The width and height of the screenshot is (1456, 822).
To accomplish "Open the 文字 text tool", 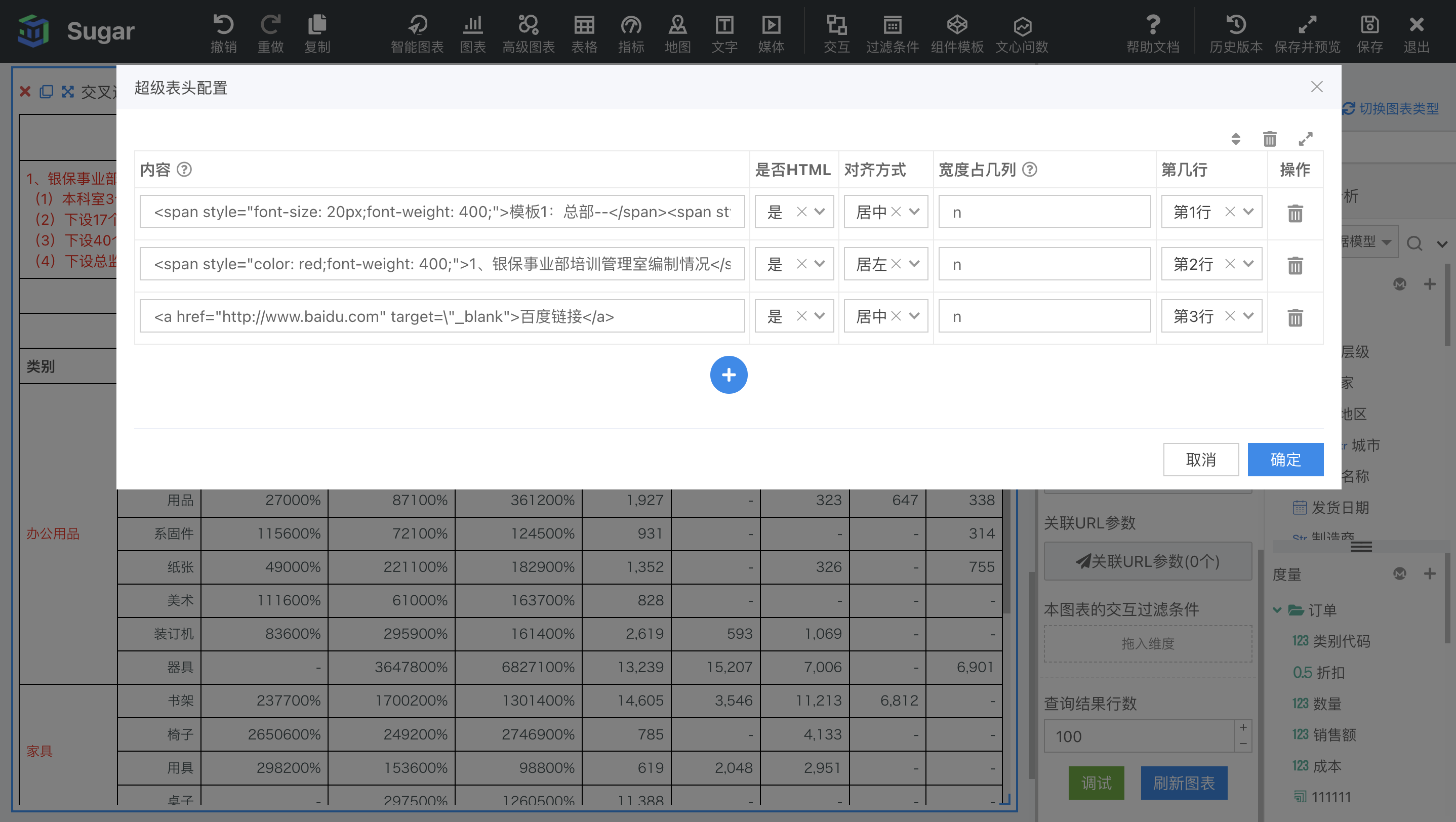I will click(x=724, y=33).
